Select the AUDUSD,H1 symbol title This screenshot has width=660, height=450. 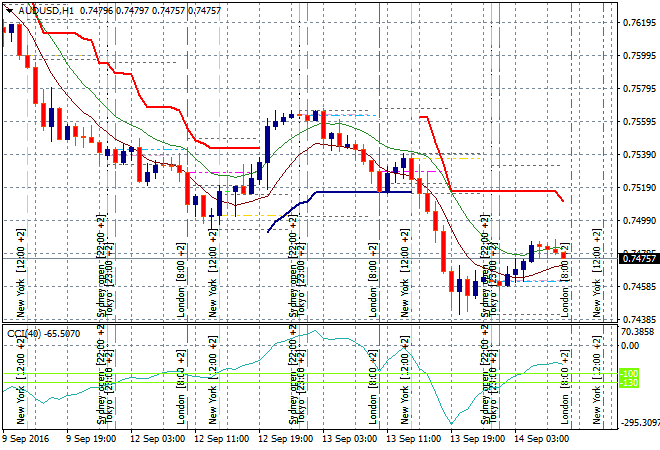click(45, 9)
